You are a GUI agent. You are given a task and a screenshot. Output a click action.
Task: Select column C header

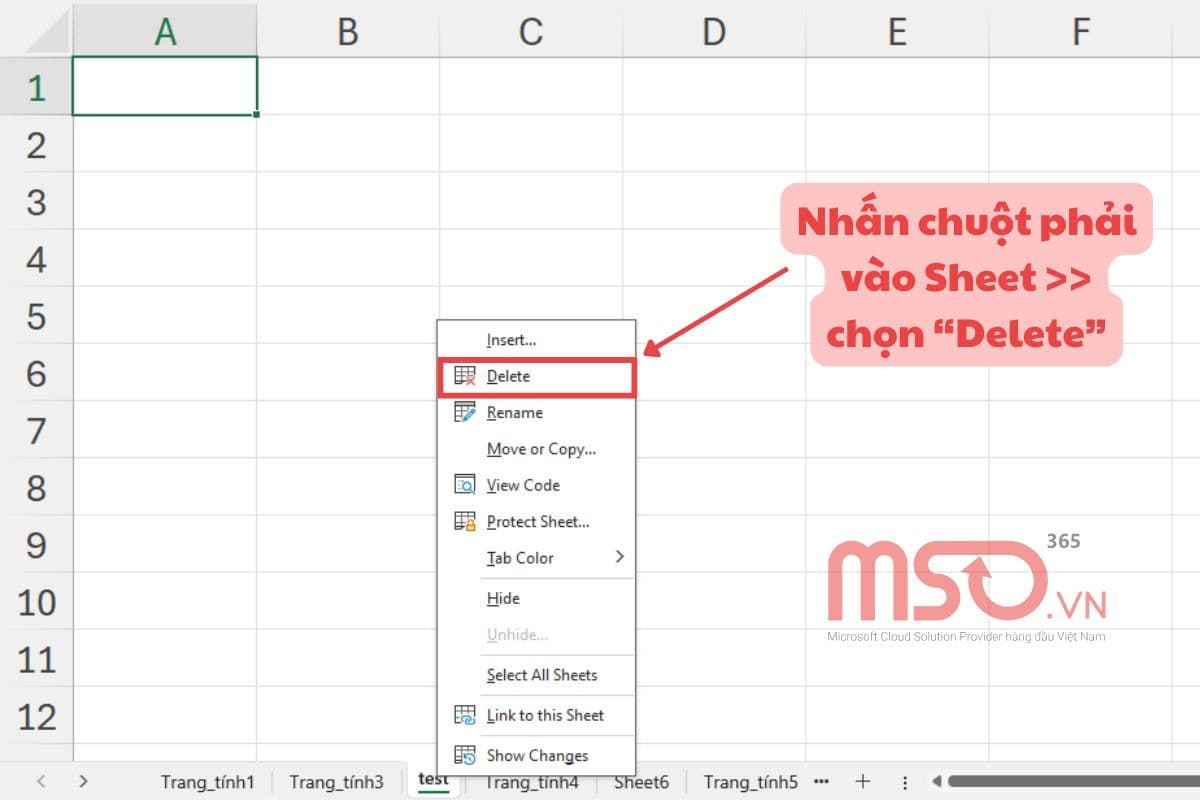[531, 32]
